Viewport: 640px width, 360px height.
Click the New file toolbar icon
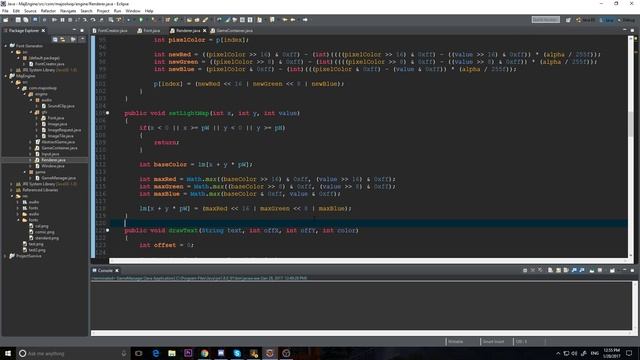click(6, 20)
